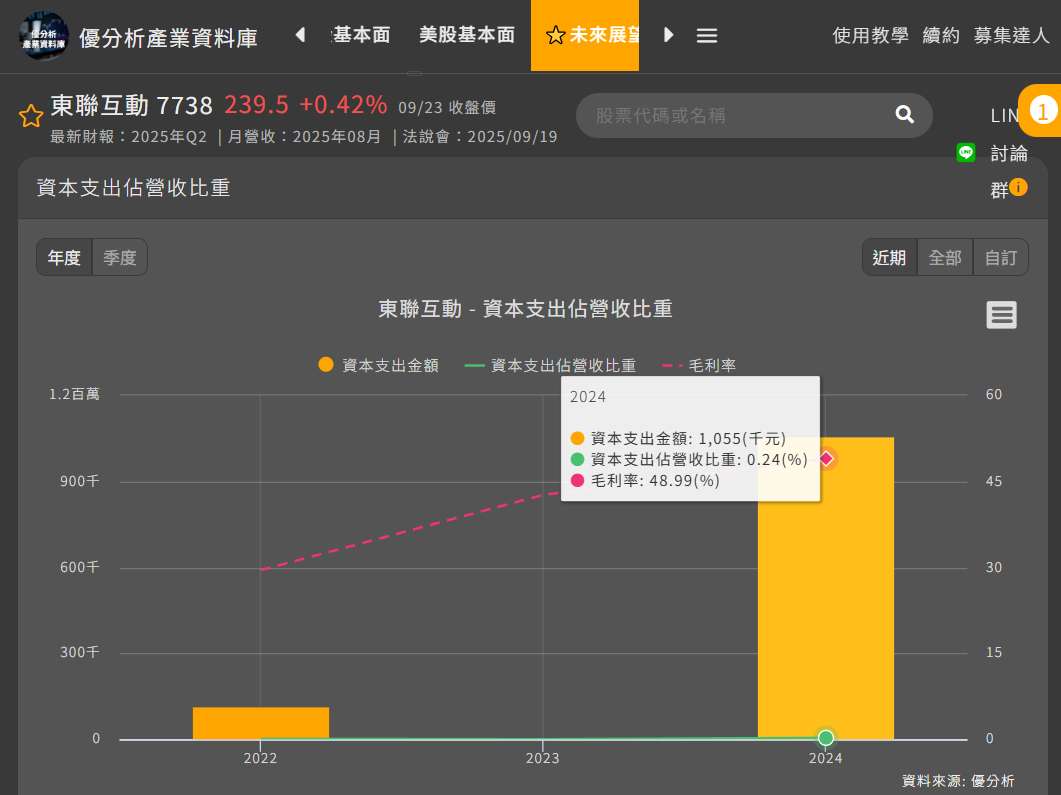Click the 2022 capital expenditure bar
The width and height of the screenshot is (1061, 795).
(x=261, y=723)
